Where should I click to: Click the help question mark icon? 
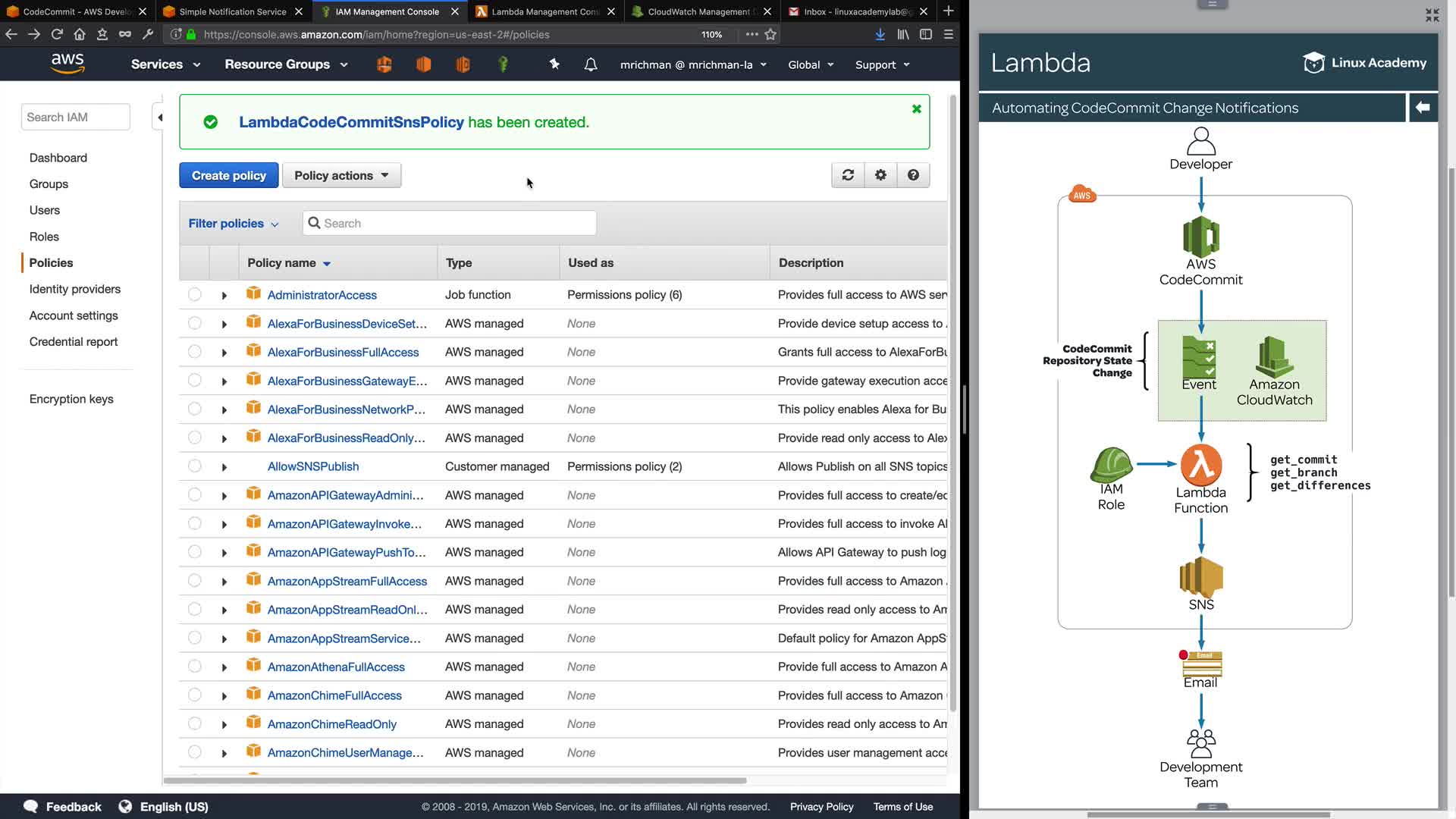(x=913, y=175)
